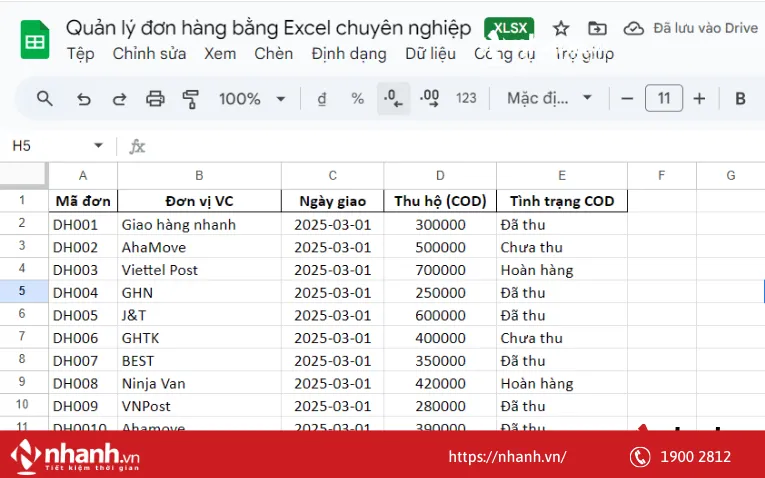Format as Vietnamese dong currency
Viewport: 765px width, 478px height.
click(321, 98)
